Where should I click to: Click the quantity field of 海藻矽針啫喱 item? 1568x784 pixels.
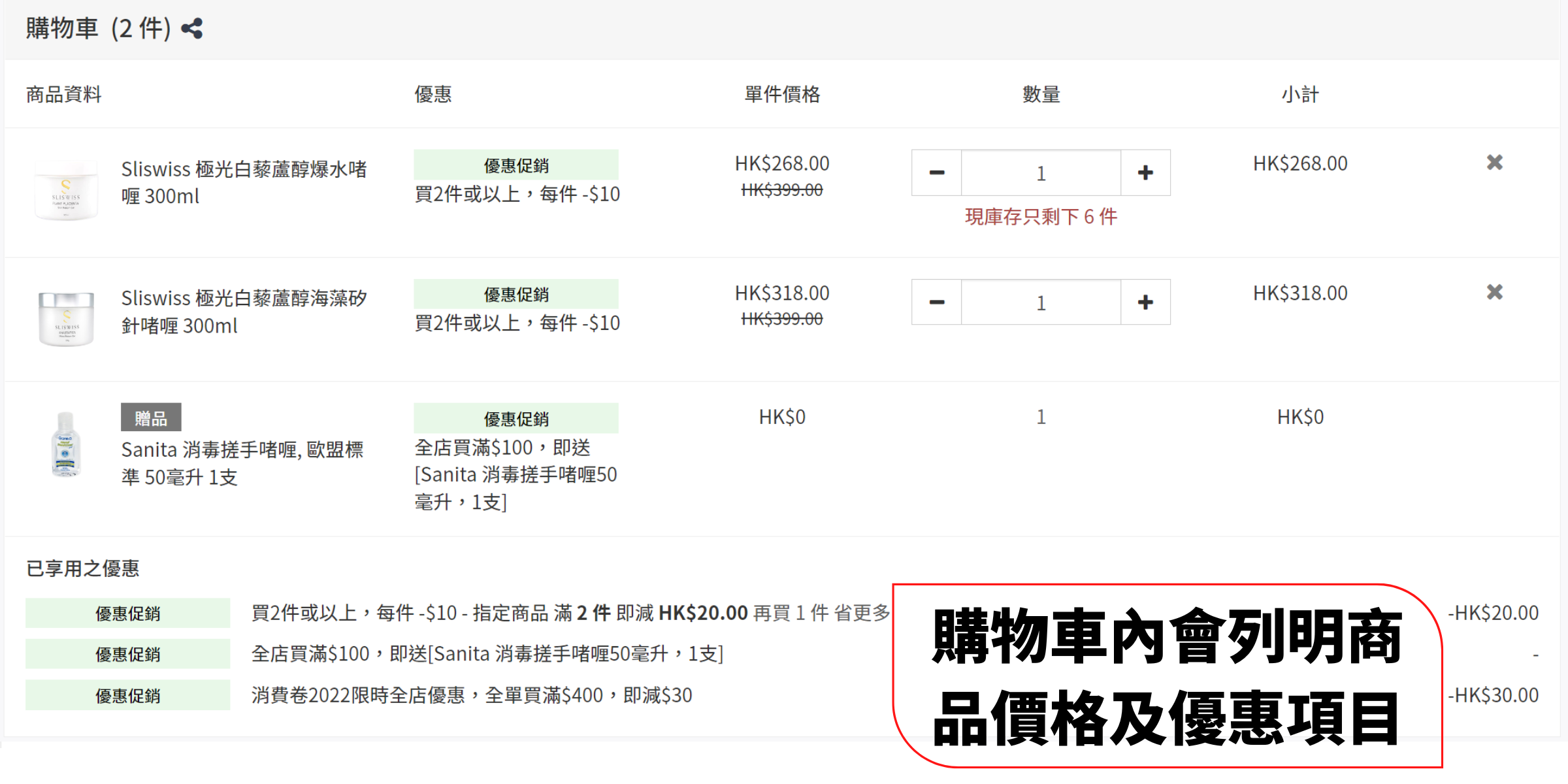pos(1041,302)
